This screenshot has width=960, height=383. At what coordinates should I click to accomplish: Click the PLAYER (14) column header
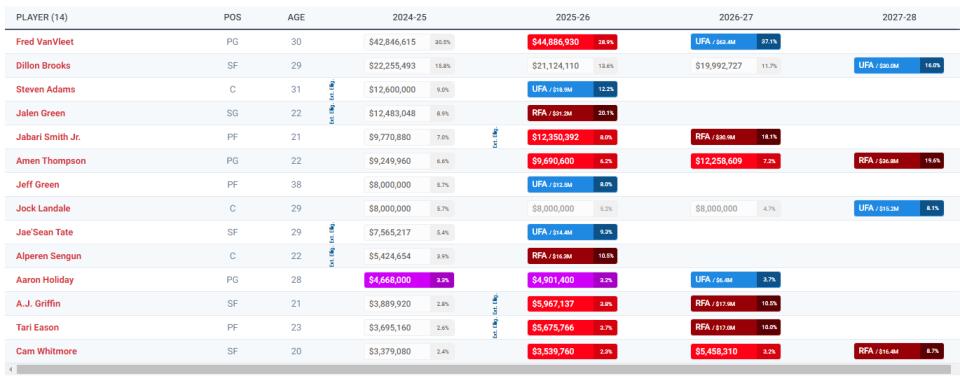pyautogui.click(x=42, y=17)
